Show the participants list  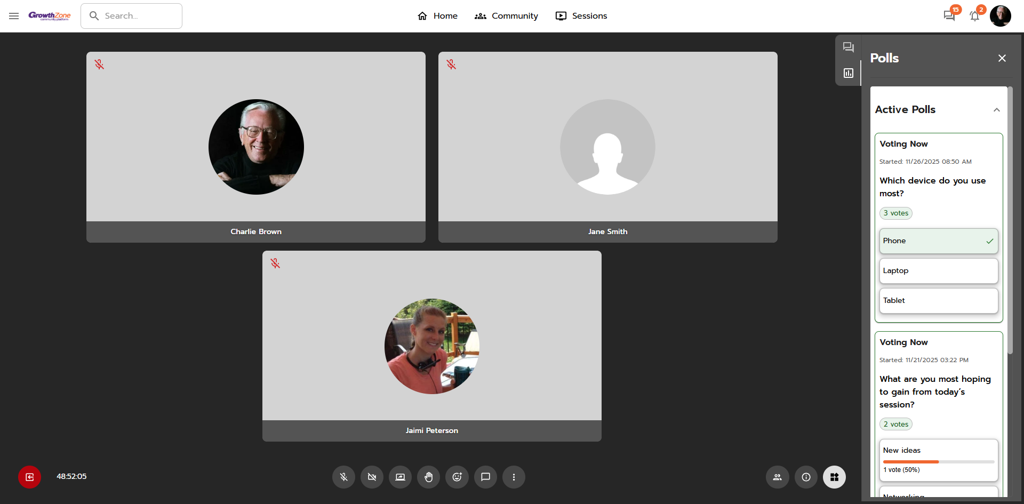point(777,477)
